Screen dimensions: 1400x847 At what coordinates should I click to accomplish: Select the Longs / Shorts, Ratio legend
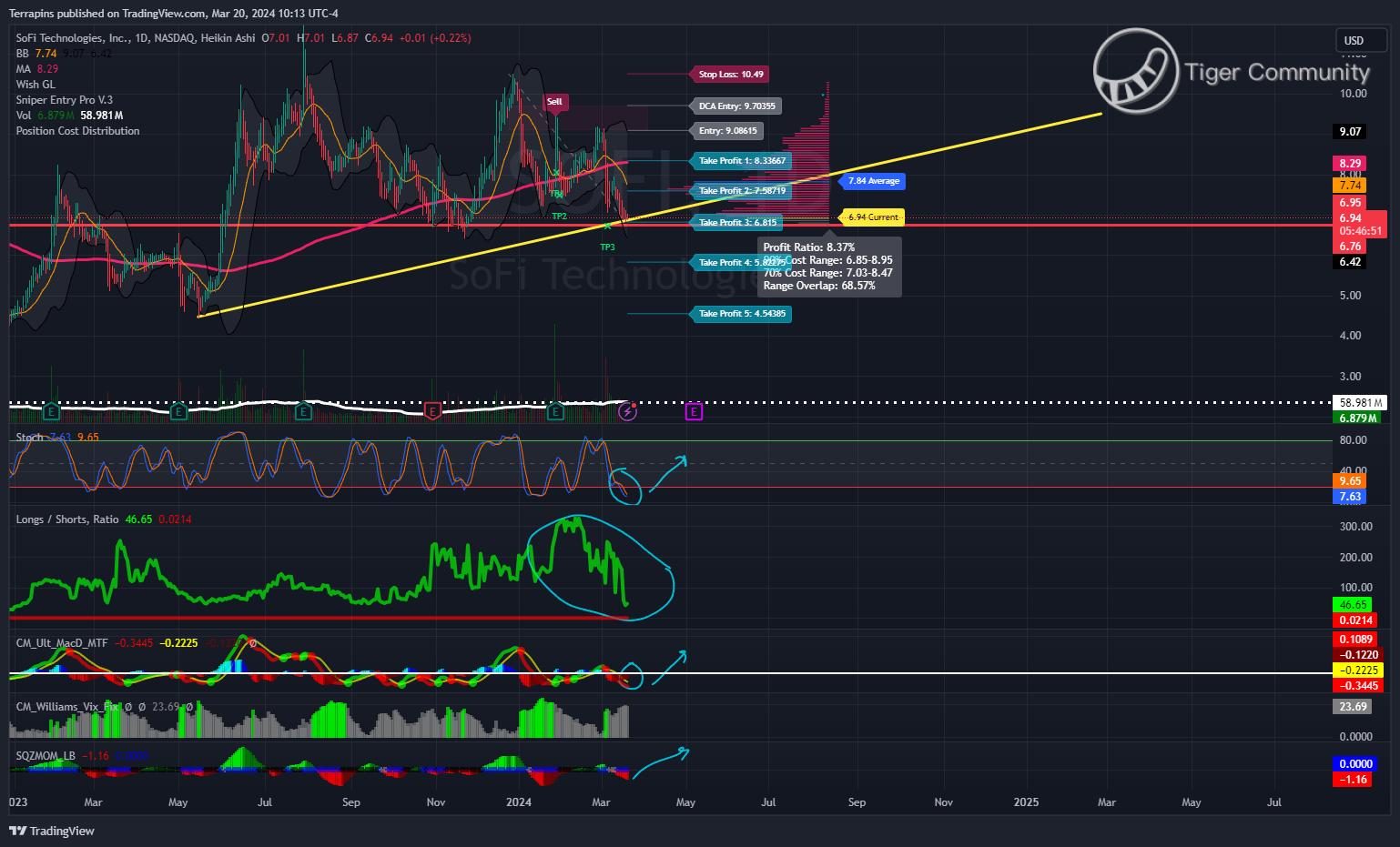pos(104,519)
